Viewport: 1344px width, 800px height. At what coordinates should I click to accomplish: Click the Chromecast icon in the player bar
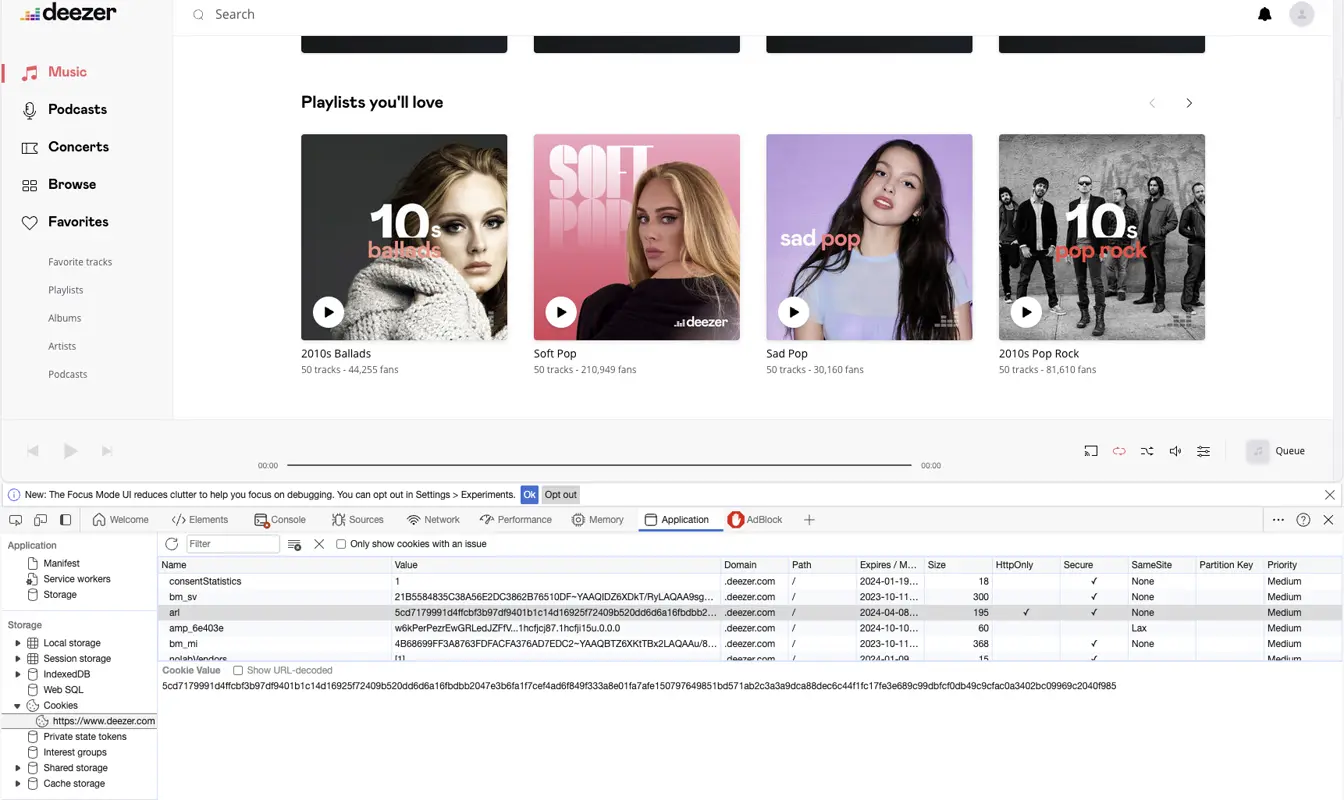(1091, 451)
